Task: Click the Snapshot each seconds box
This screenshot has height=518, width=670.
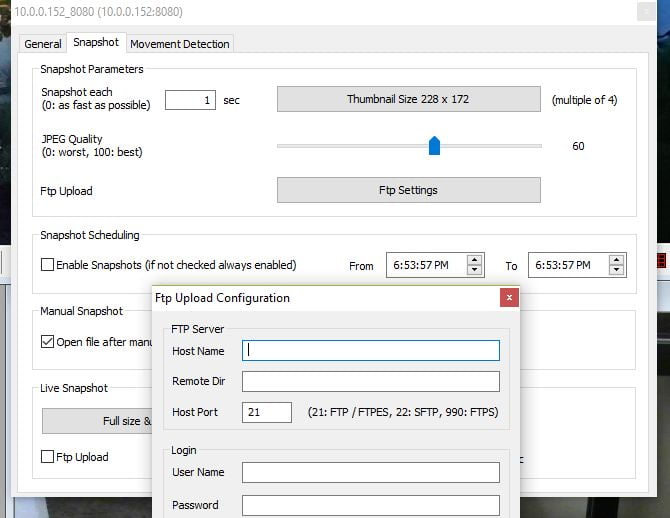Action: tap(190, 100)
